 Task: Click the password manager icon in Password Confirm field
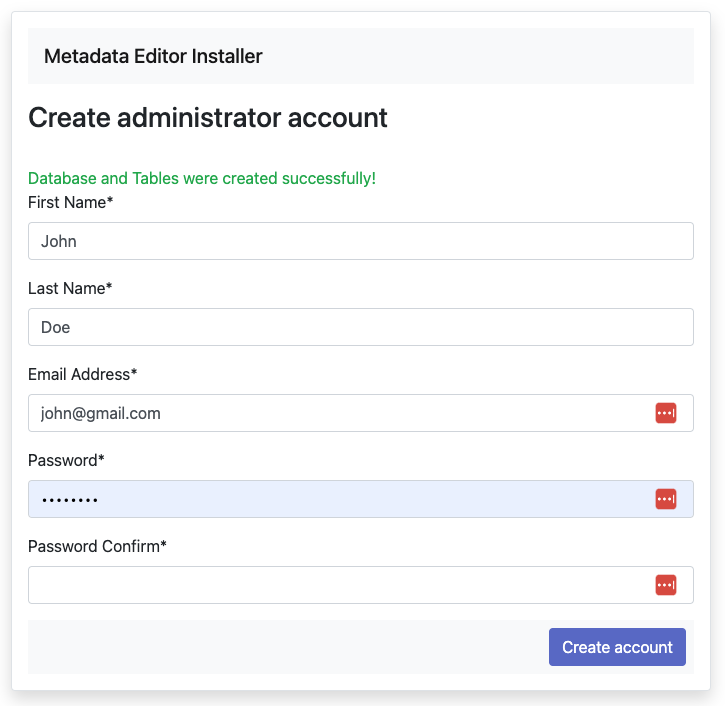pyautogui.click(x=665, y=585)
